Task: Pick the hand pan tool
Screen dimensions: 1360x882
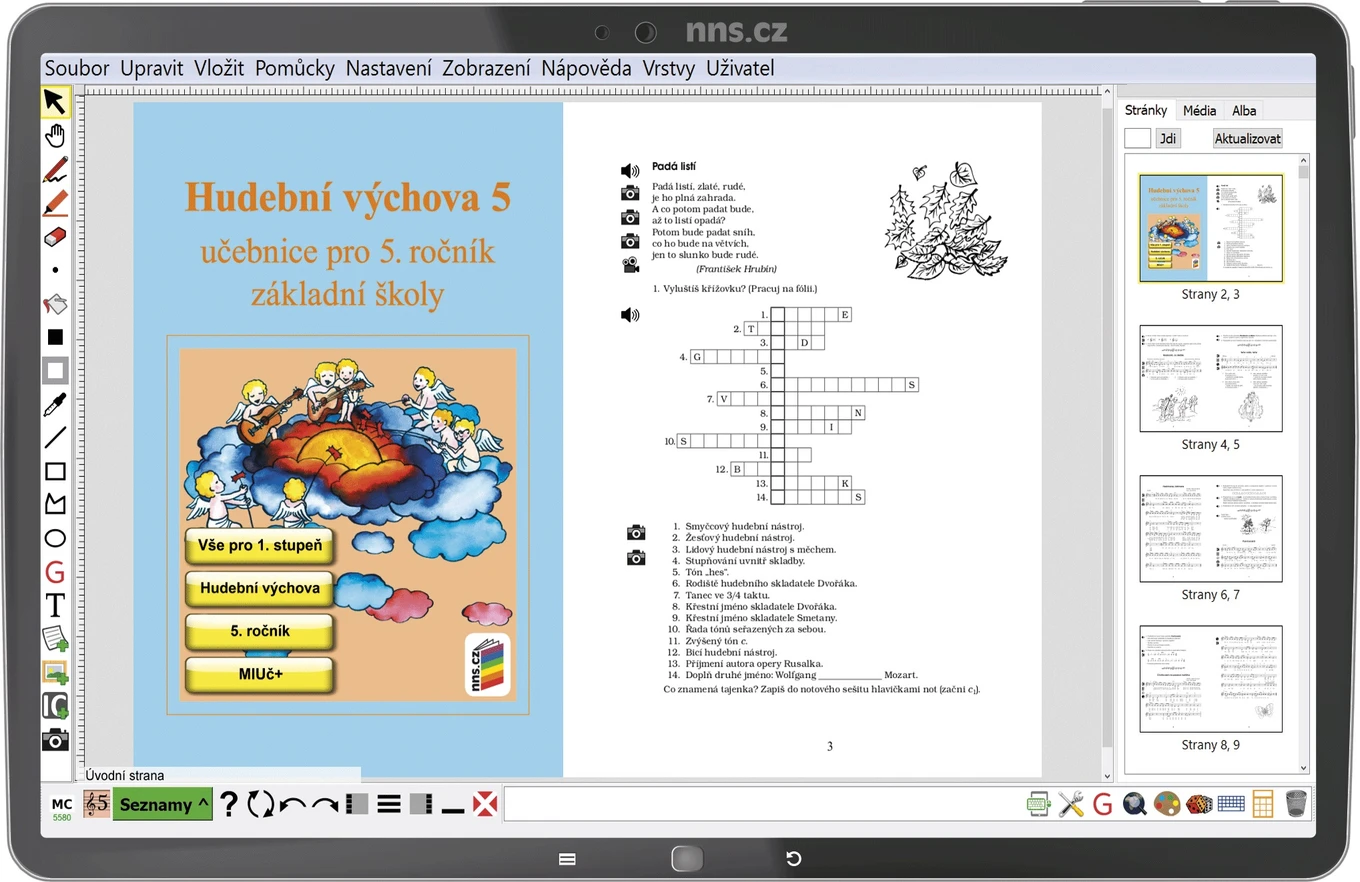Action: pos(55,135)
